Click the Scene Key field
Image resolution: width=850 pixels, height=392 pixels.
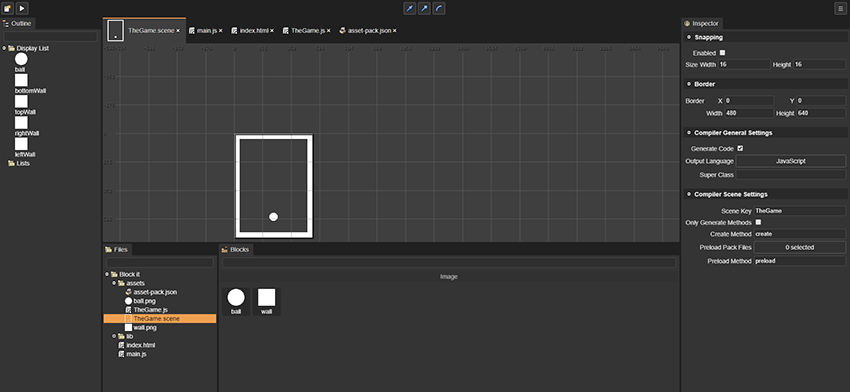click(x=800, y=210)
